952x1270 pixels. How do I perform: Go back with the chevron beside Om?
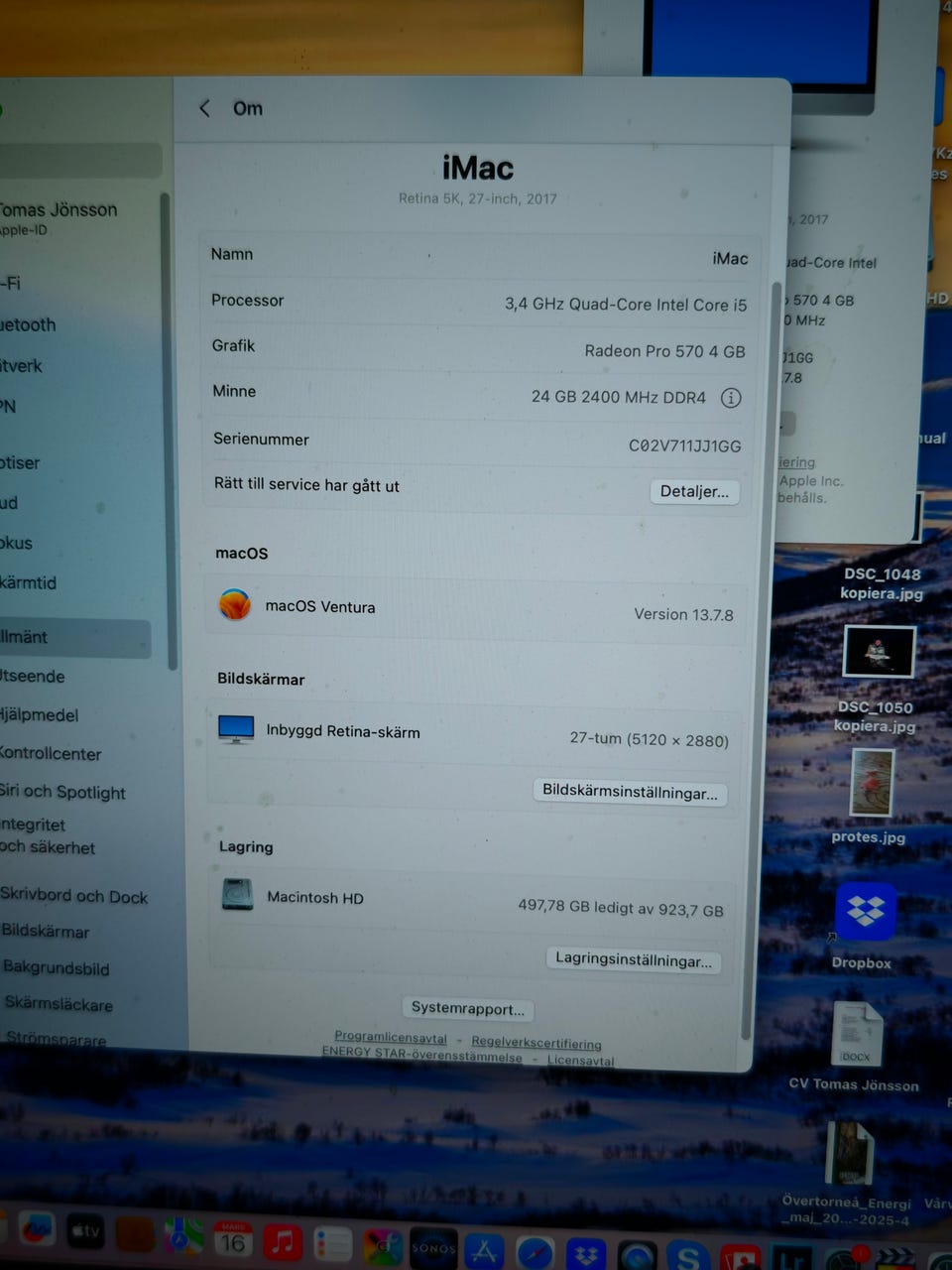pos(204,108)
